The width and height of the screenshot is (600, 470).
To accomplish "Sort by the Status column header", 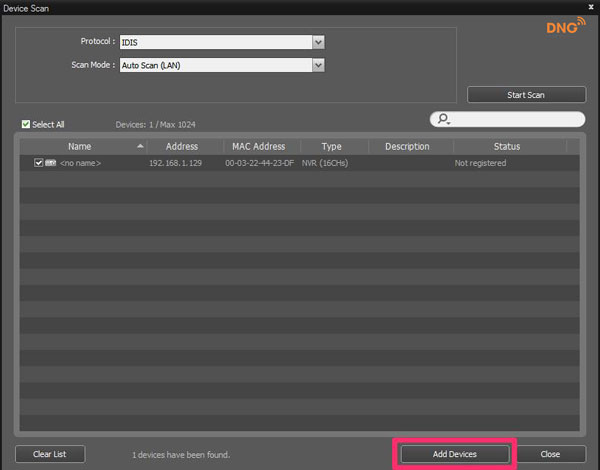I will [x=510, y=147].
